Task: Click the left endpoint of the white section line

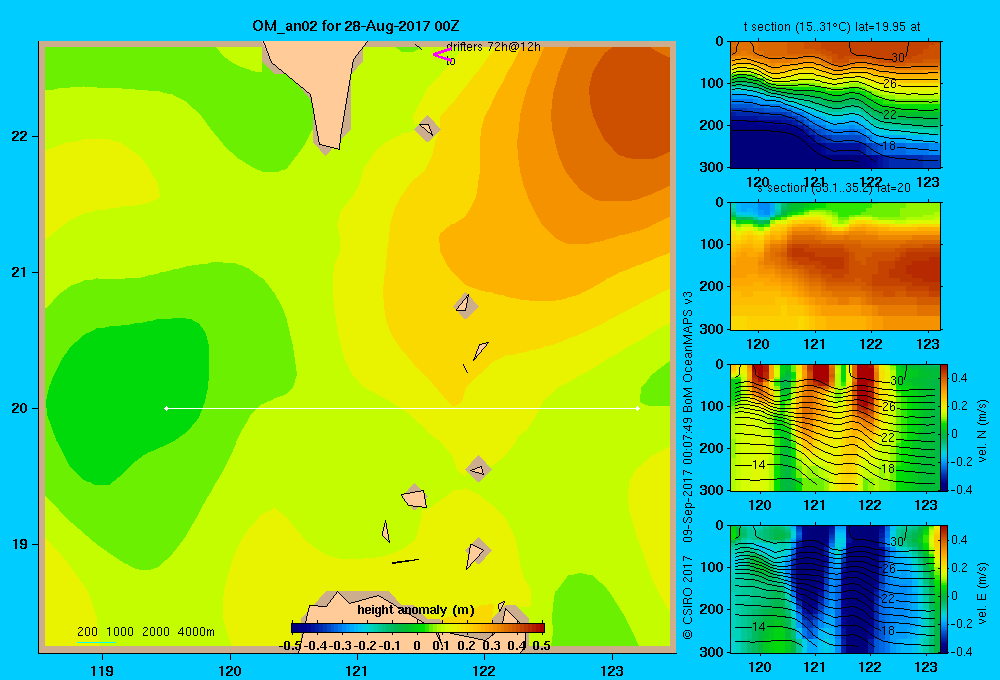Action: 167,408
